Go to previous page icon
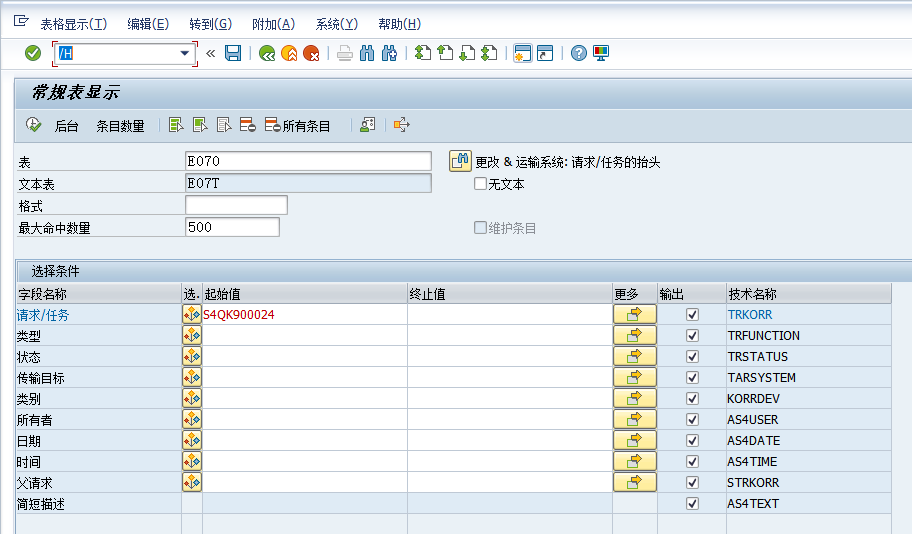 click(x=445, y=54)
